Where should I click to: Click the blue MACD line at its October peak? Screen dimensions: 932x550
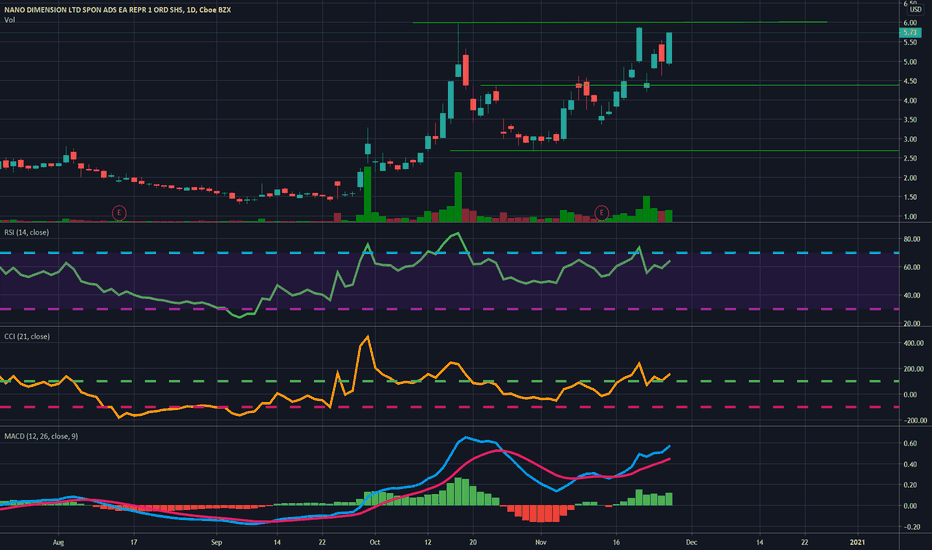(466, 437)
